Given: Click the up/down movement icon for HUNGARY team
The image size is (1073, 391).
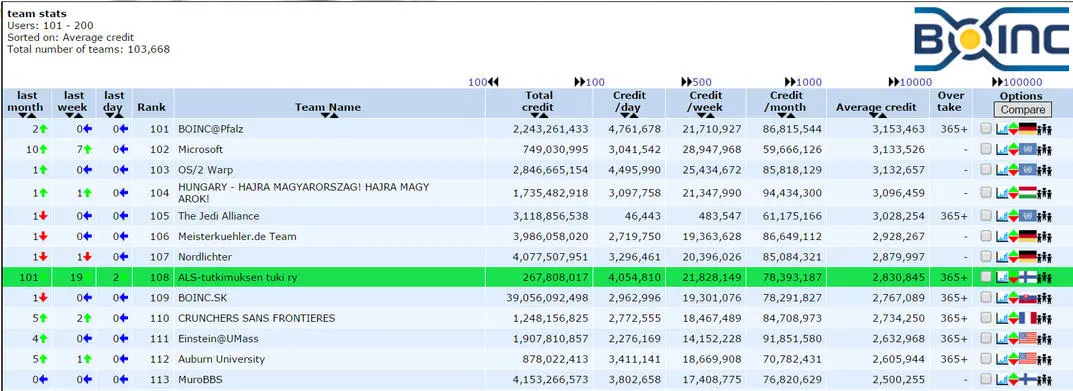Looking at the screenshot, I should click(1013, 192).
